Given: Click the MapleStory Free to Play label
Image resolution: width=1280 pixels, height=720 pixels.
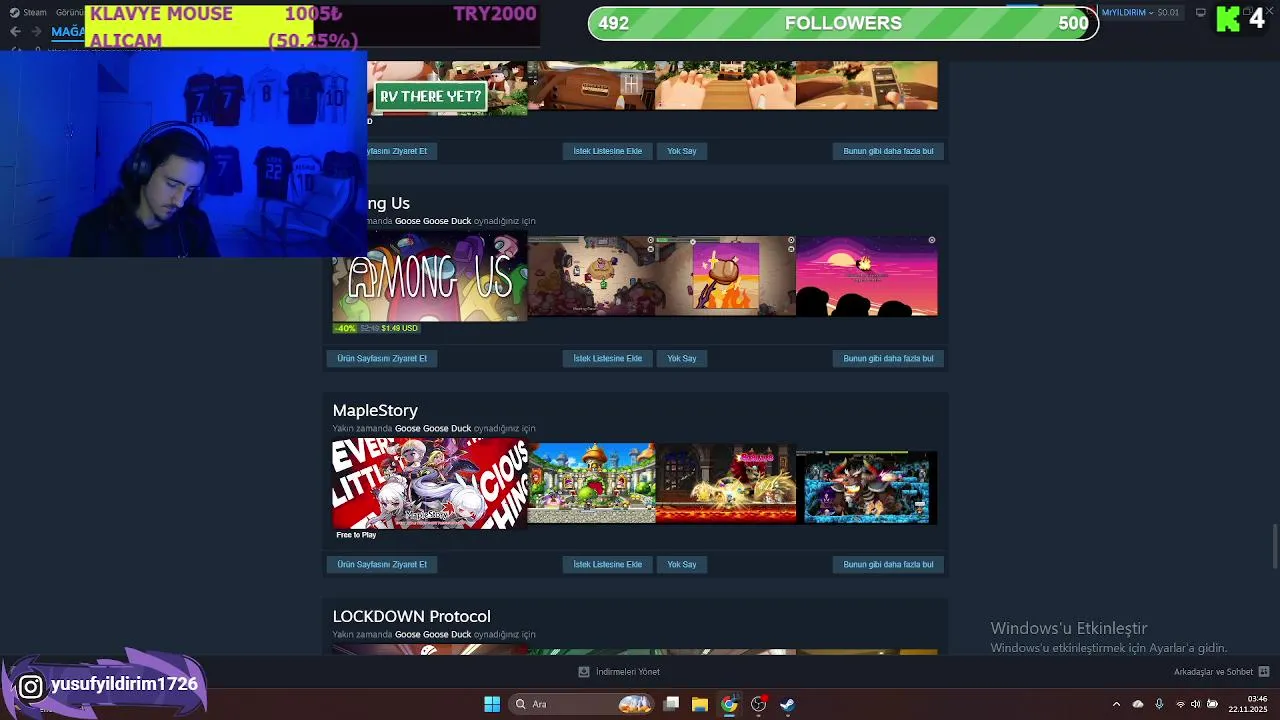Looking at the screenshot, I should click(x=356, y=535).
